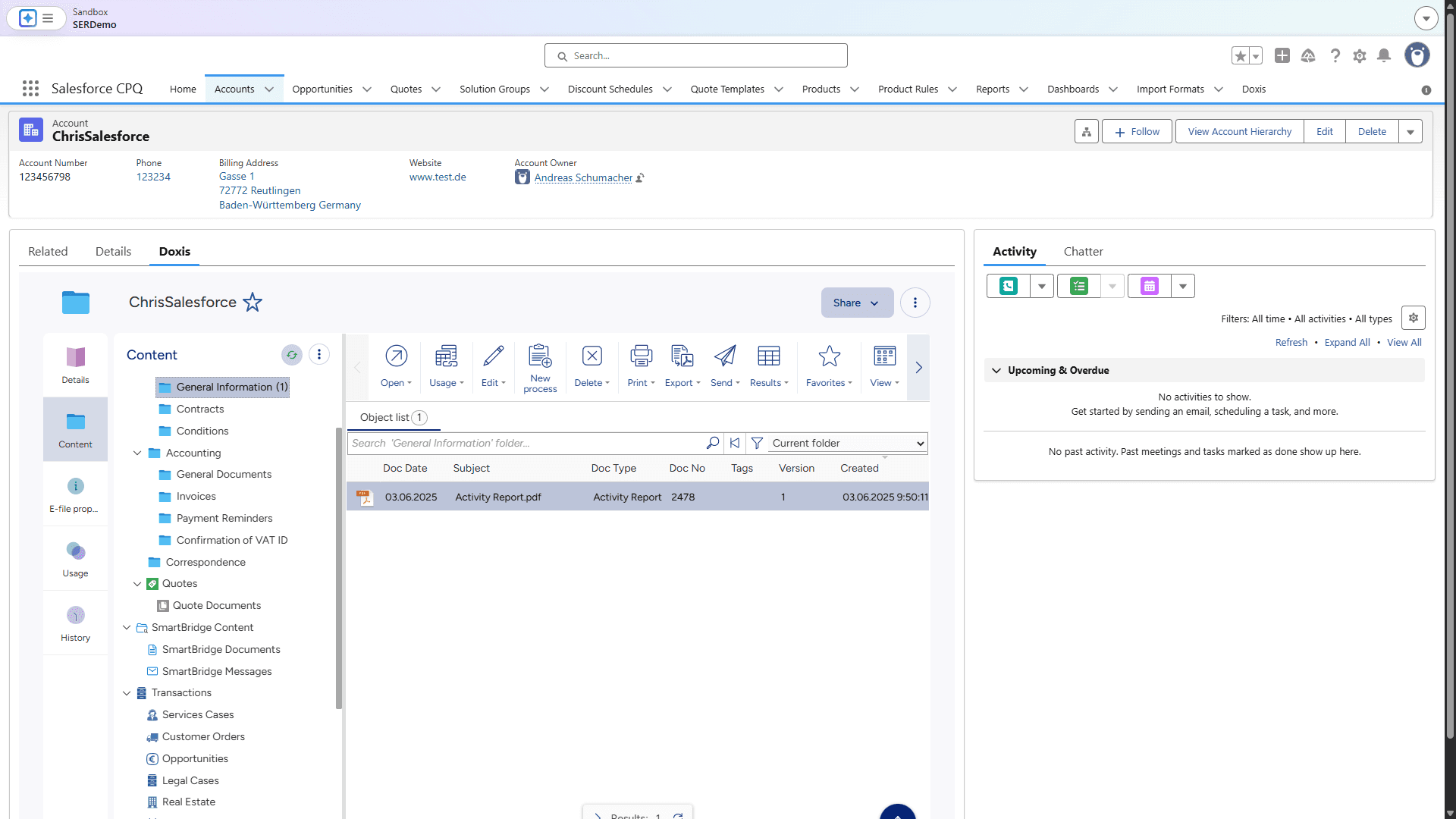The height and width of the screenshot is (819, 1456).
Task: Click the account Delete button
Action: [x=1372, y=131]
